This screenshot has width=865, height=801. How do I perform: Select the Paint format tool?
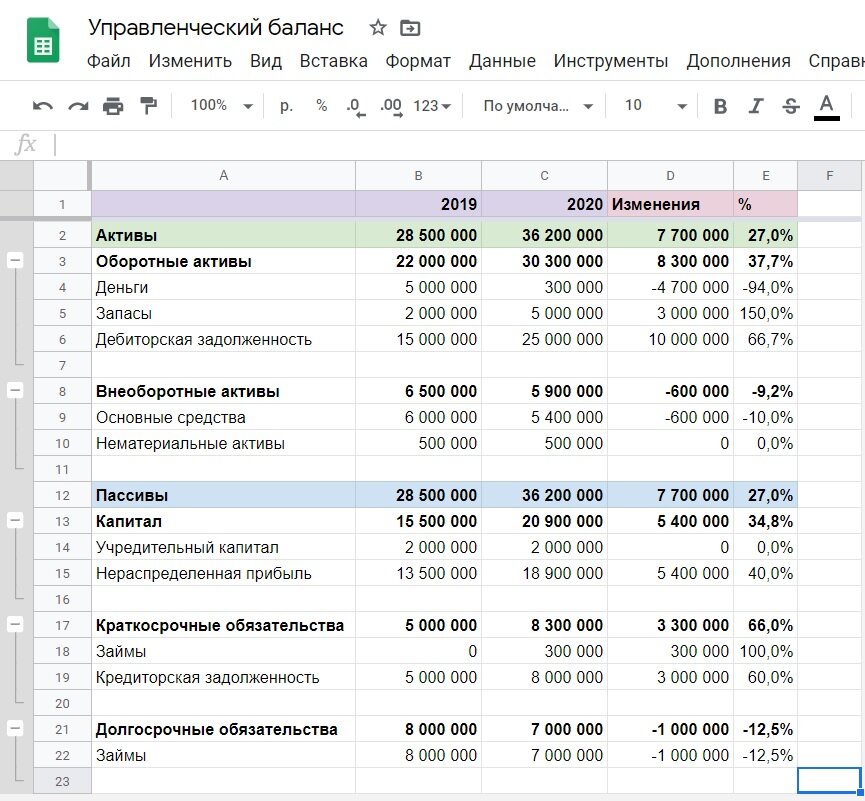[148, 104]
